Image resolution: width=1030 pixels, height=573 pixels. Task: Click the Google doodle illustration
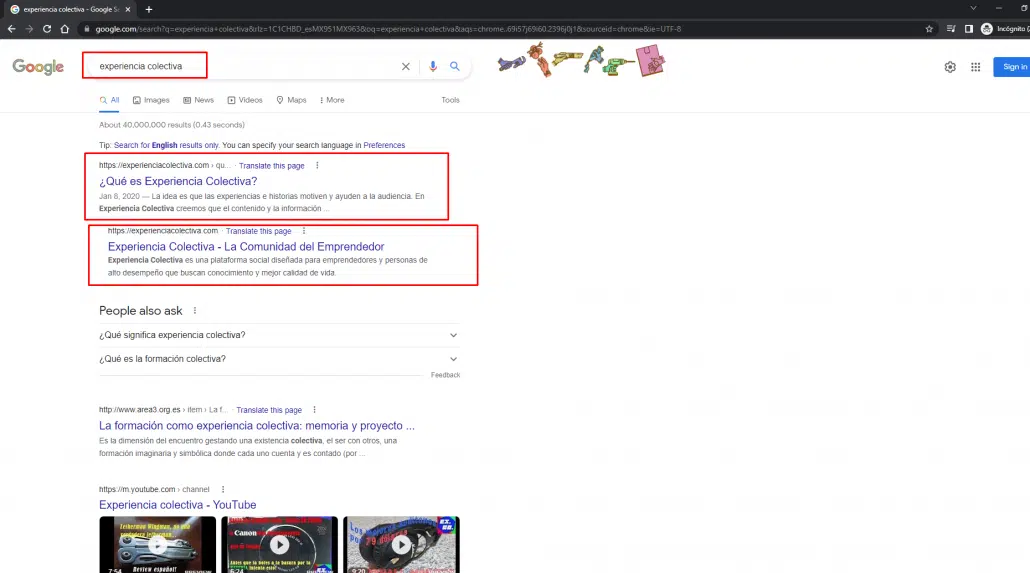(581, 60)
